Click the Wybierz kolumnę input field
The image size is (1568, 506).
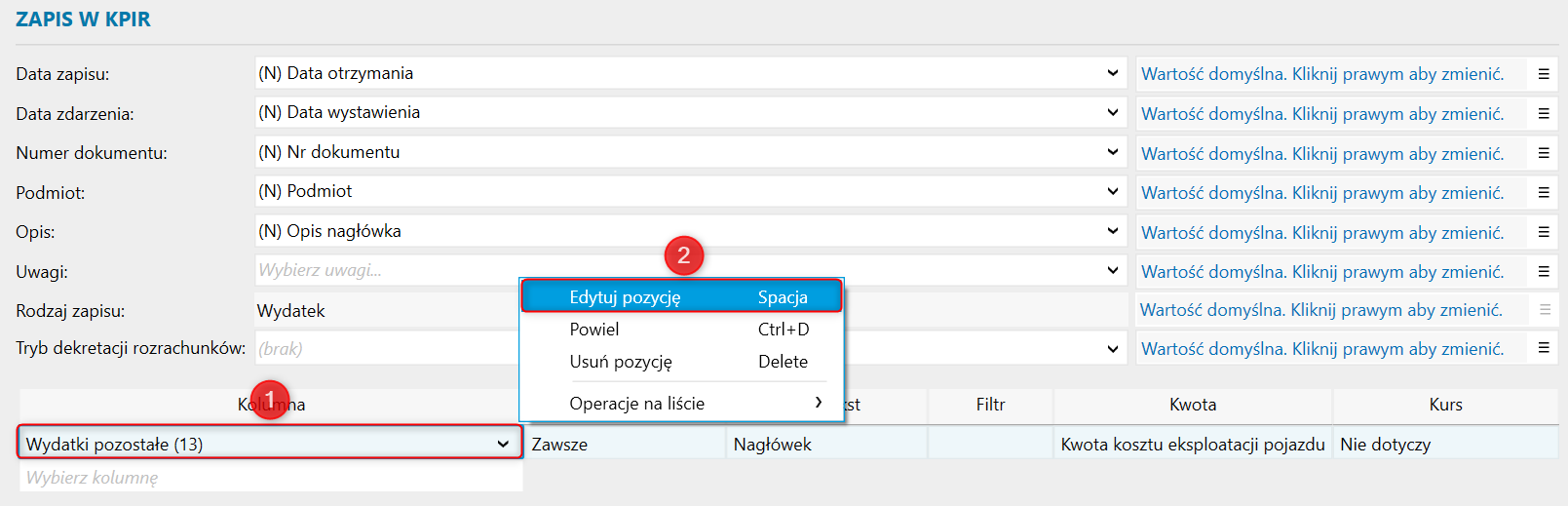(x=271, y=478)
